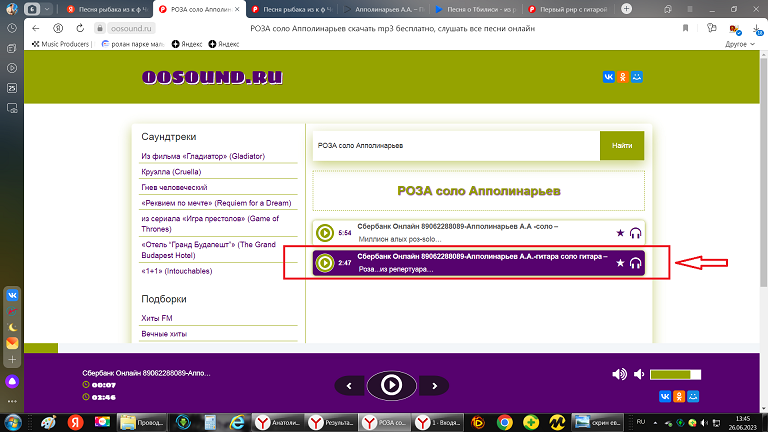768x432 pixels.
Task: Skip to next track in bottom player
Action: tap(434, 386)
